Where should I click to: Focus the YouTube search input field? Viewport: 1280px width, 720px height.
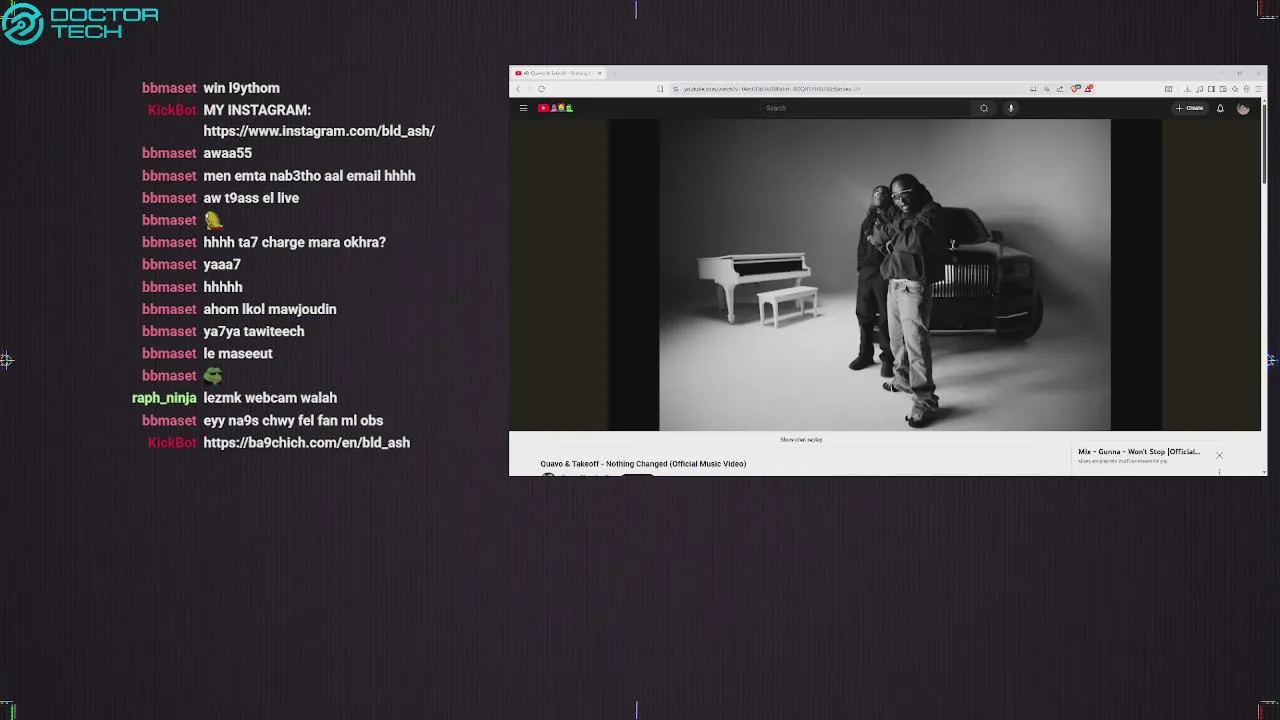click(x=866, y=108)
